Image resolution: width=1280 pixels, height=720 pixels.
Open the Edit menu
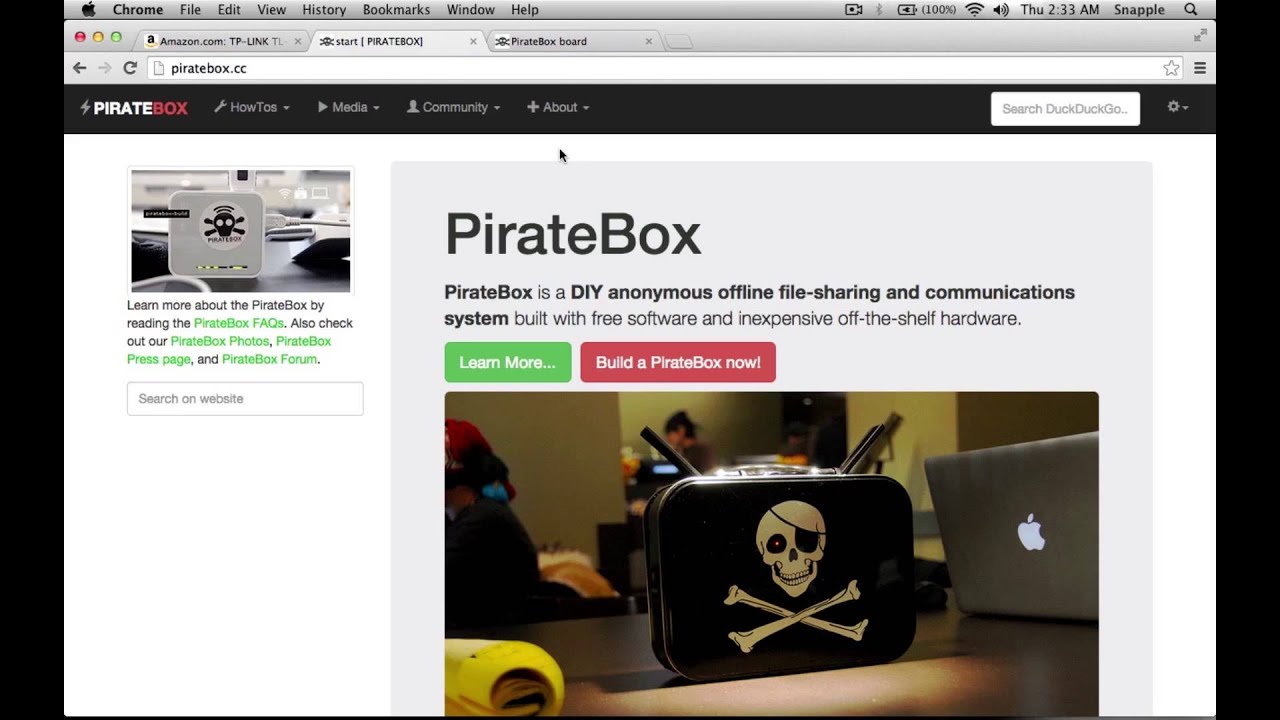[229, 9]
